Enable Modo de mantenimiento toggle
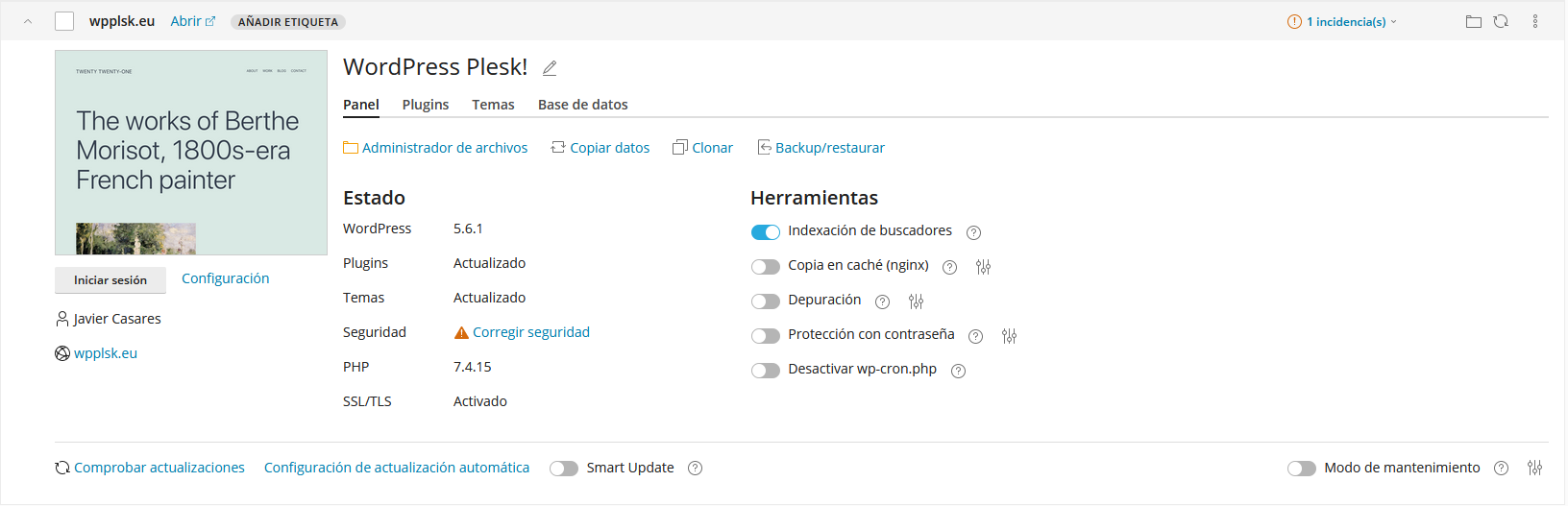The width and height of the screenshot is (1568, 506). coord(1302,469)
